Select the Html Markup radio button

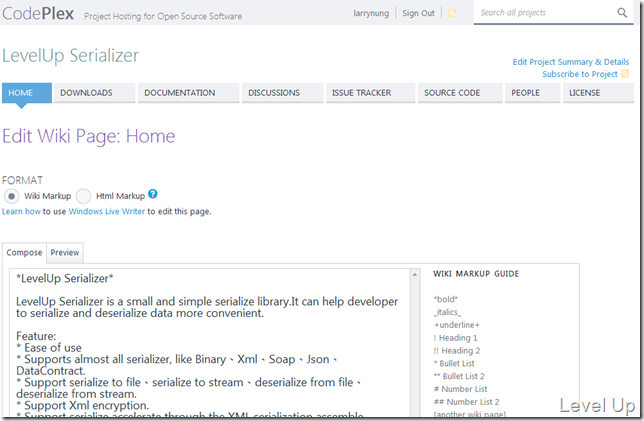pos(83,196)
